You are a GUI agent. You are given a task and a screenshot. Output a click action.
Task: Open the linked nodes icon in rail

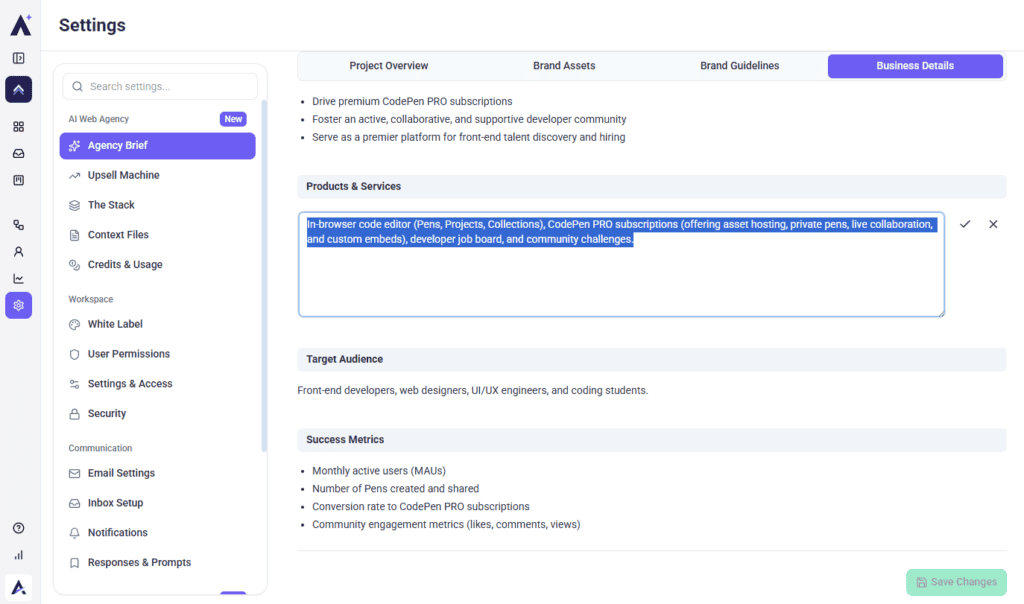[x=18, y=225]
